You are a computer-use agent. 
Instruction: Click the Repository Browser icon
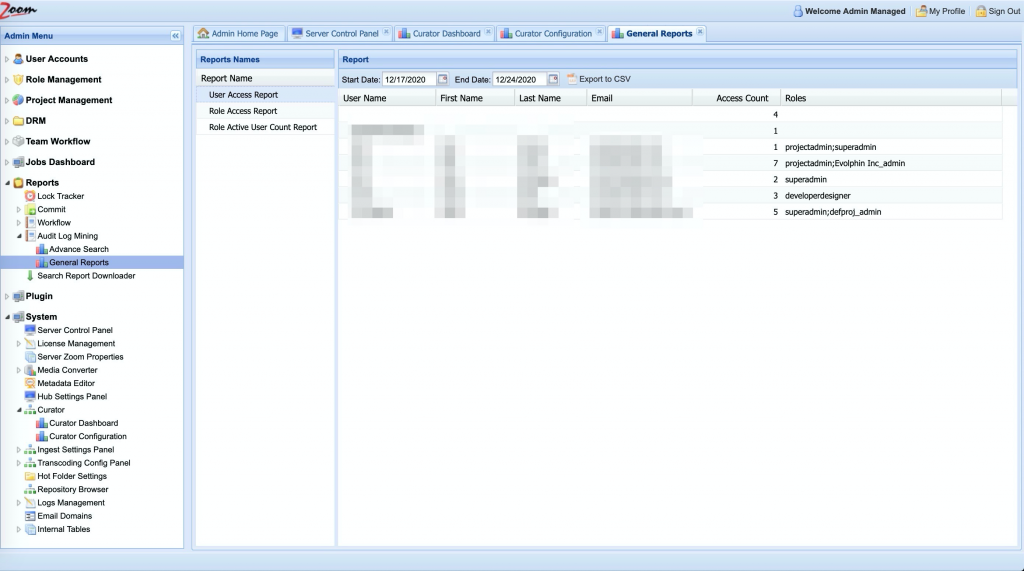coord(30,489)
